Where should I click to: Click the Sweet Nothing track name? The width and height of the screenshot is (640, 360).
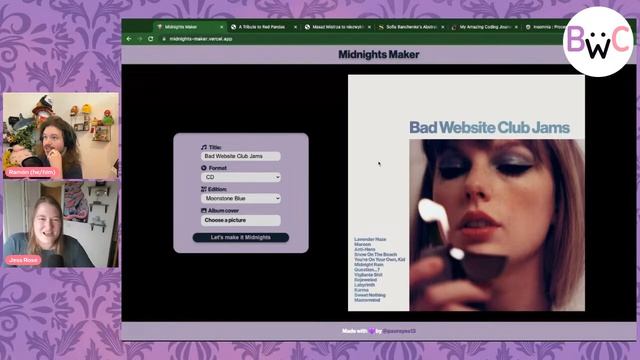pos(370,295)
